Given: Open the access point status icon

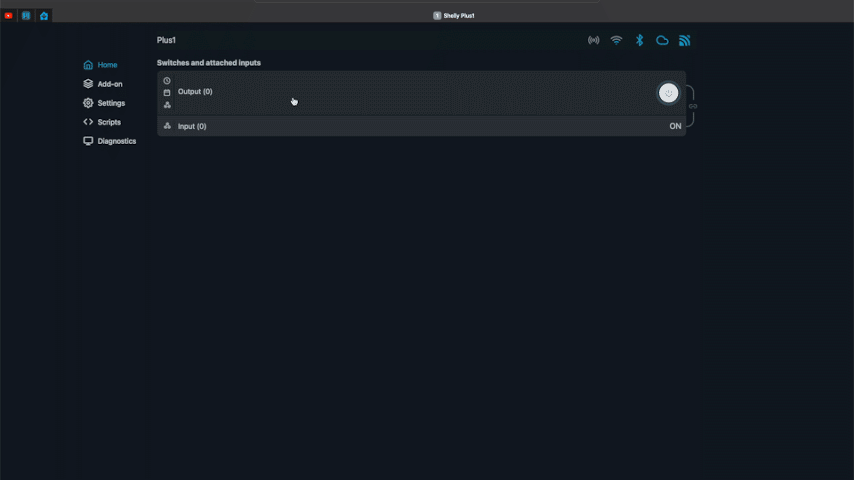Looking at the screenshot, I should click(594, 40).
